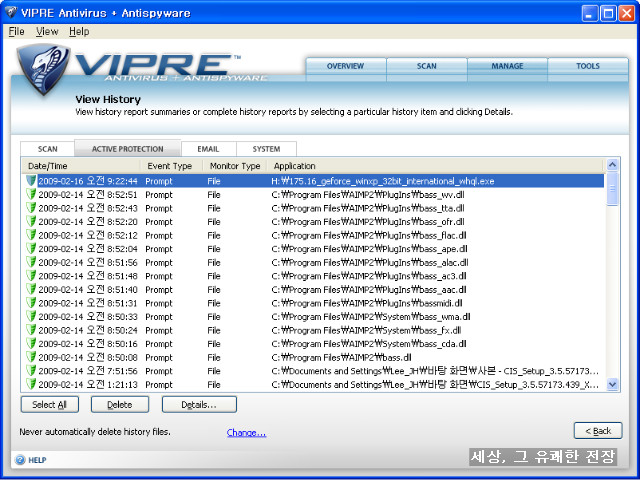Click shield icon for 1:21:13 entry
The width and height of the screenshot is (640, 480).
[31, 384]
